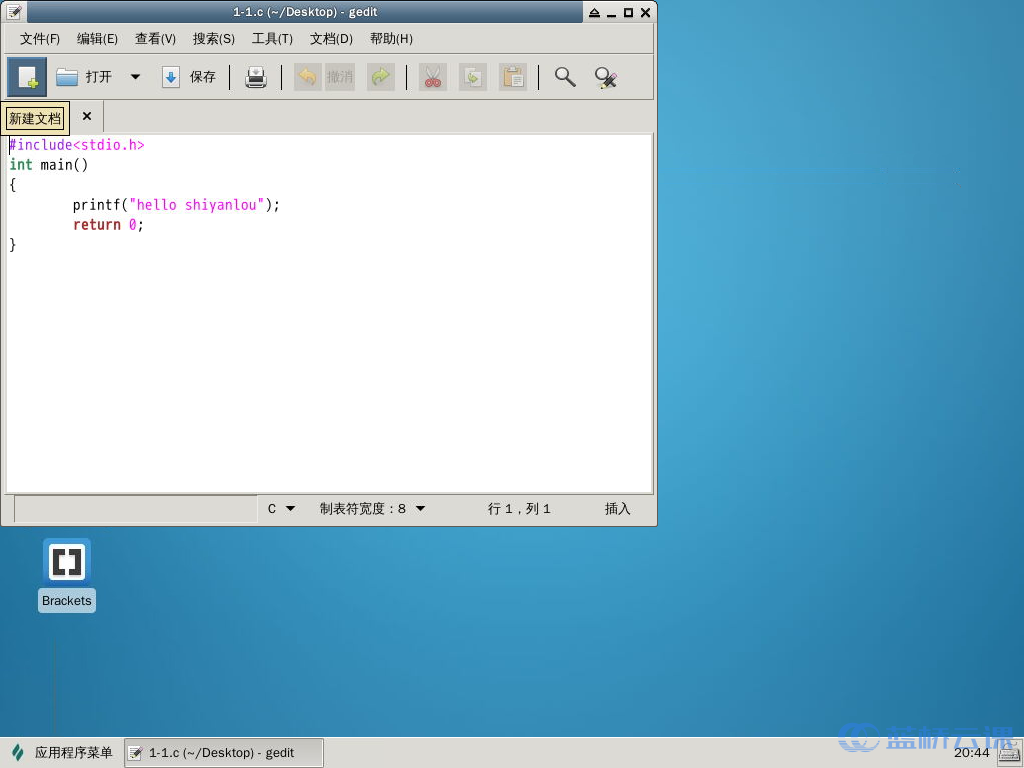This screenshot has height=768, width=1024.
Task: Open the 查看(V) menu
Action: [x=155, y=39]
